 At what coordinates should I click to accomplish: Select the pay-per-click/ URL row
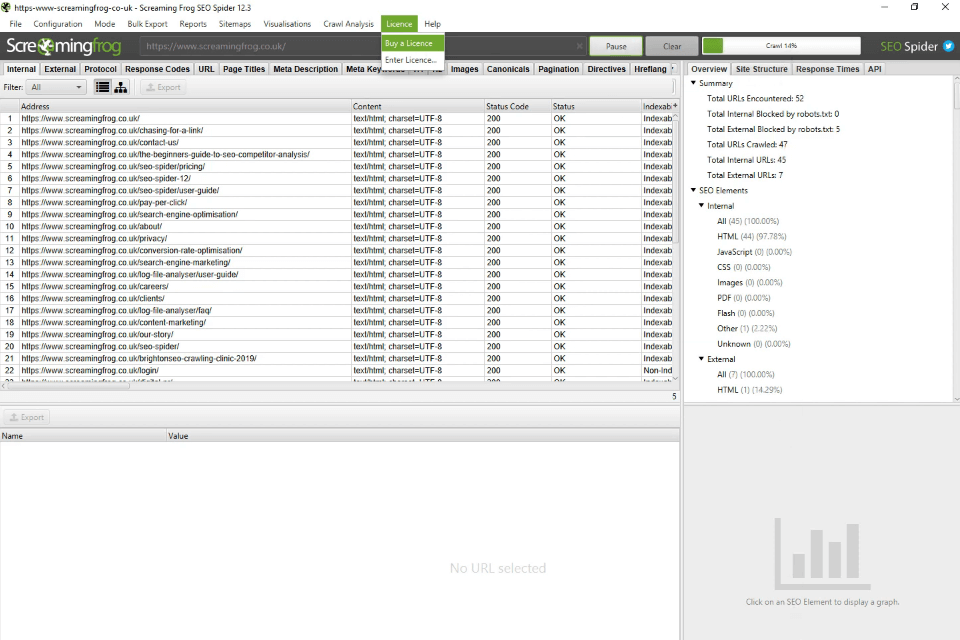tap(337, 202)
